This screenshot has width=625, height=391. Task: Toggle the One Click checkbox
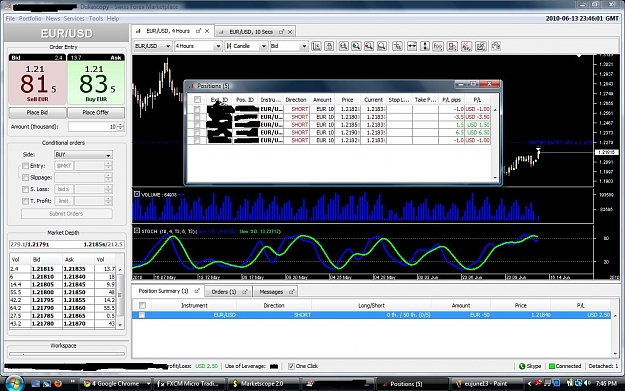coord(291,366)
